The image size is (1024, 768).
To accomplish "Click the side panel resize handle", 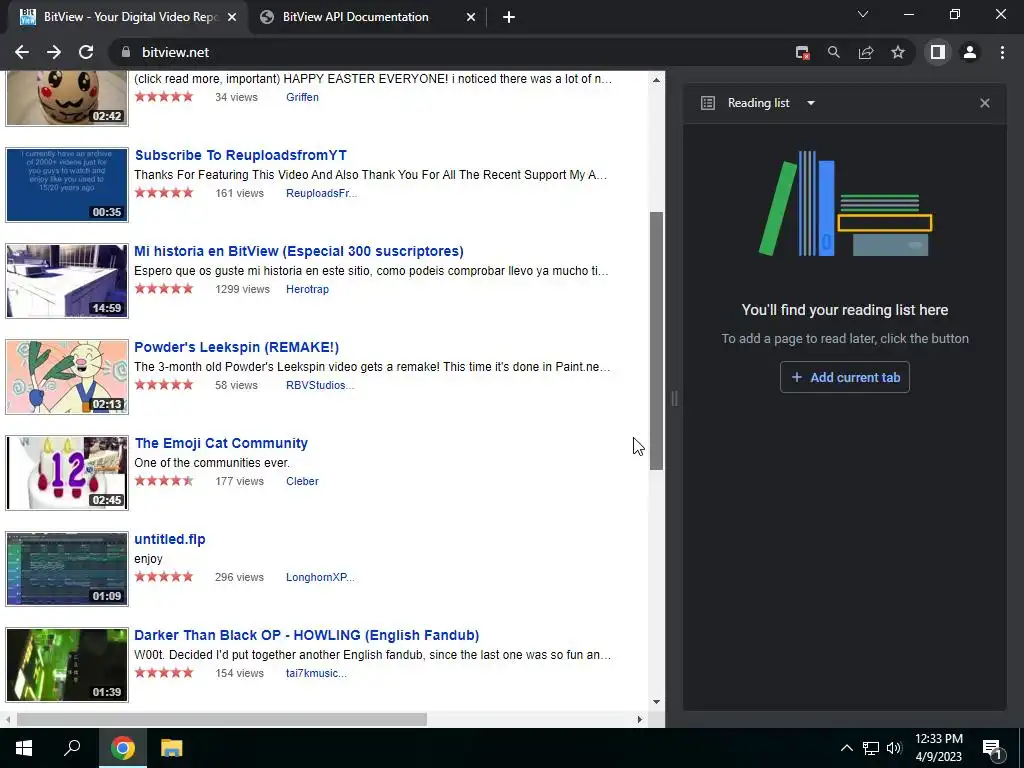I will click(674, 398).
